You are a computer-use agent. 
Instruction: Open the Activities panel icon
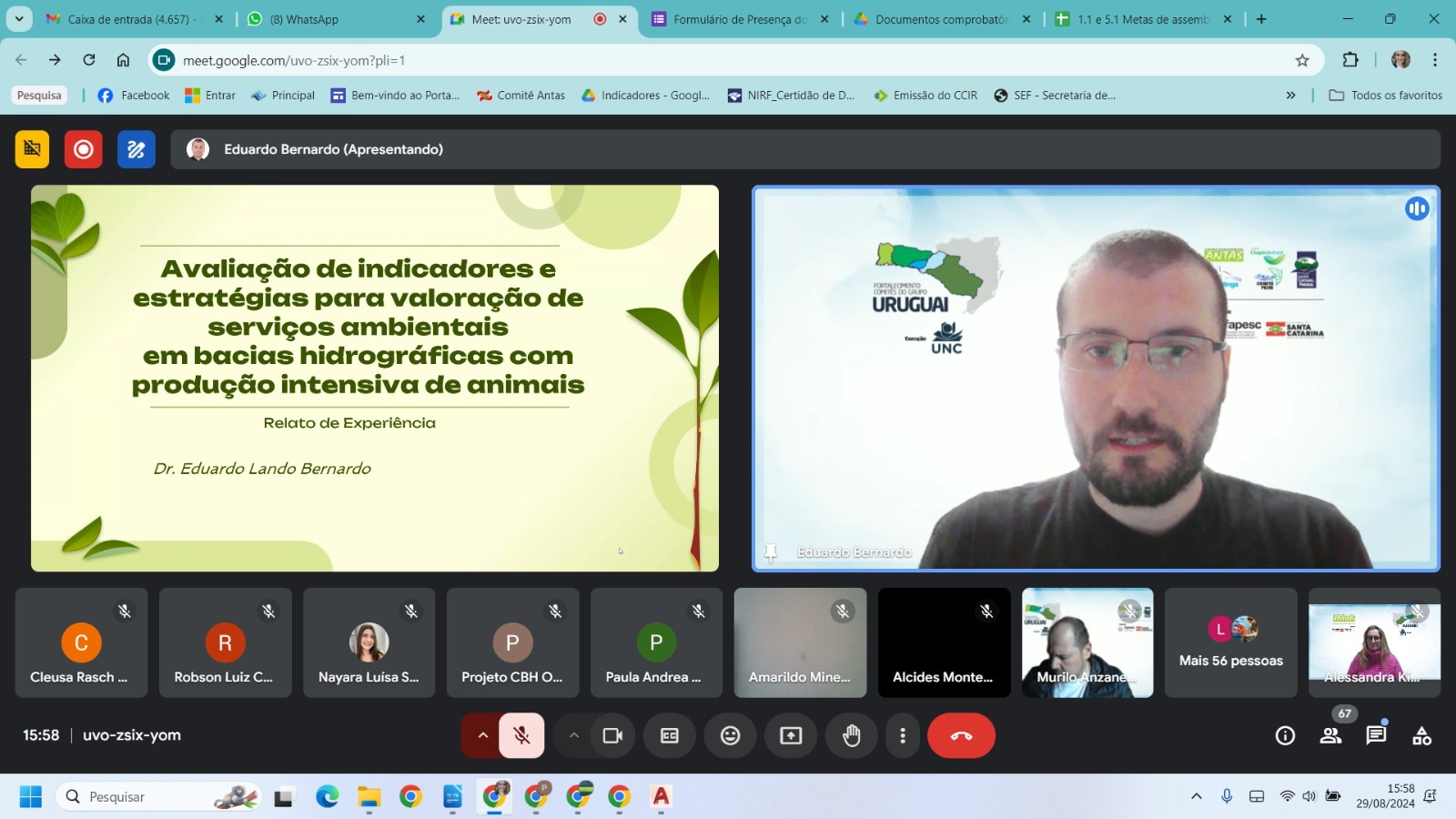[1421, 735]
